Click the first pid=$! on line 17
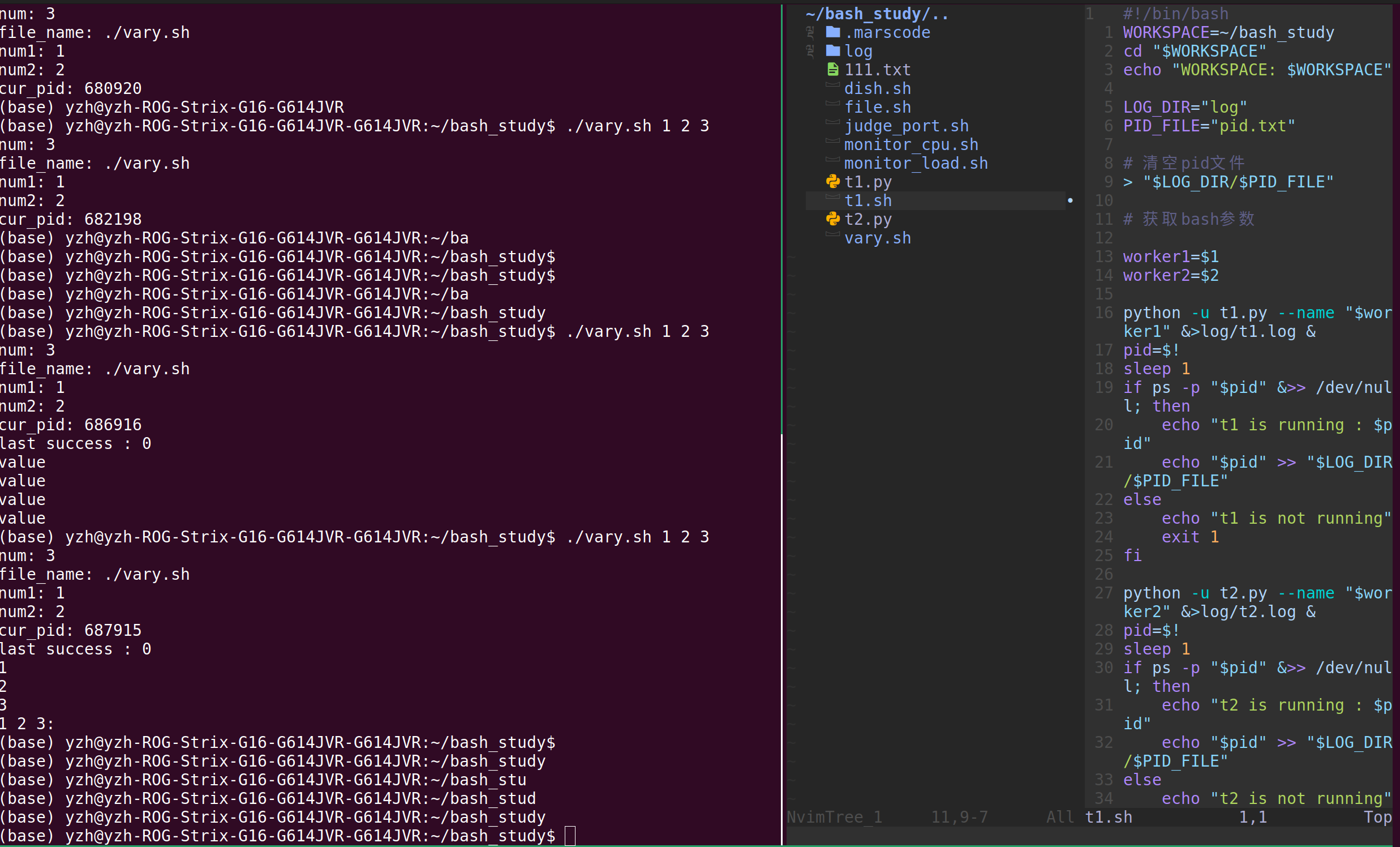 [1152, 350]
